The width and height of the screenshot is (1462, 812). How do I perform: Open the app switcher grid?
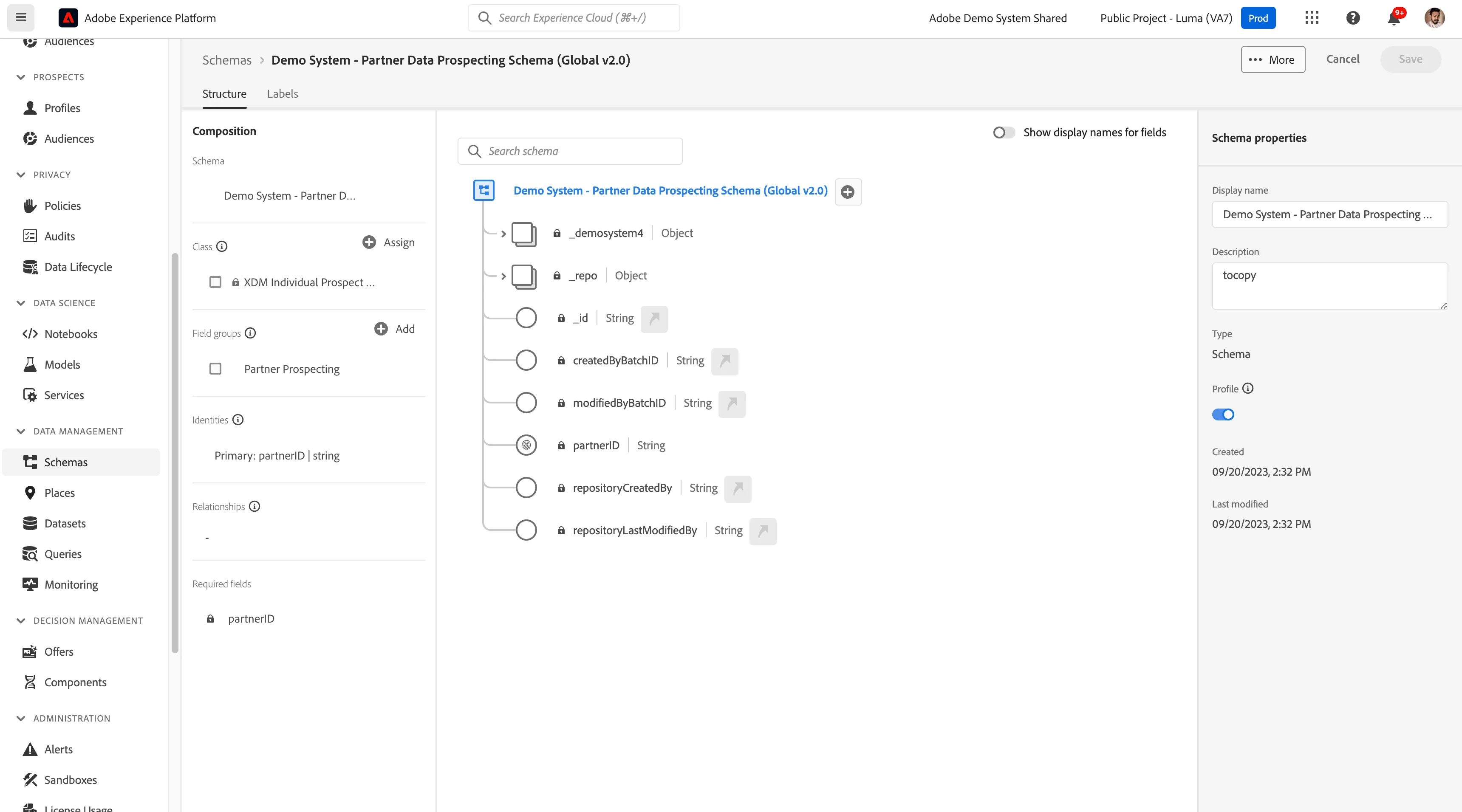coord(1312,18)
